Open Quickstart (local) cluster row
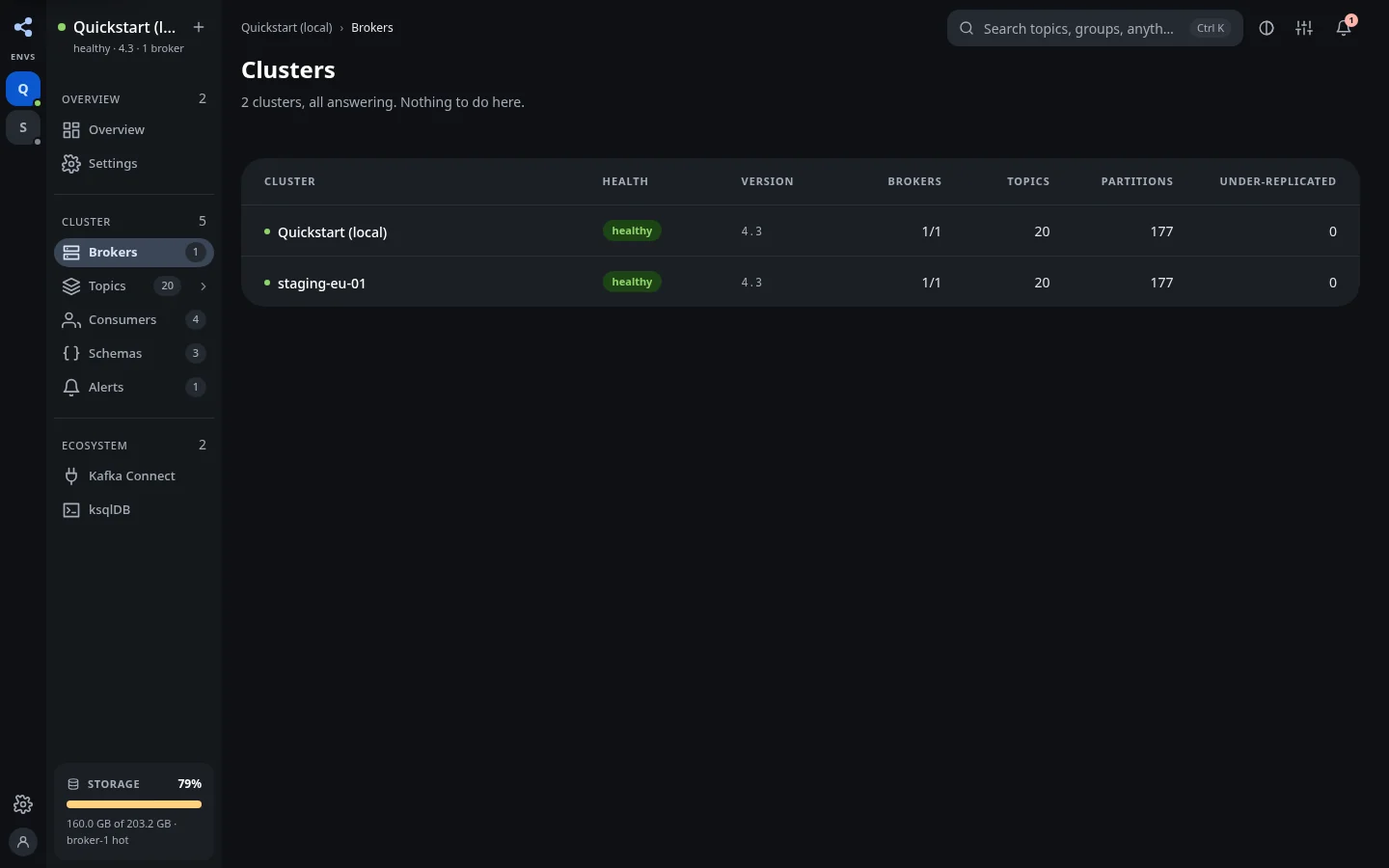1389x868 pixels. 801,231
